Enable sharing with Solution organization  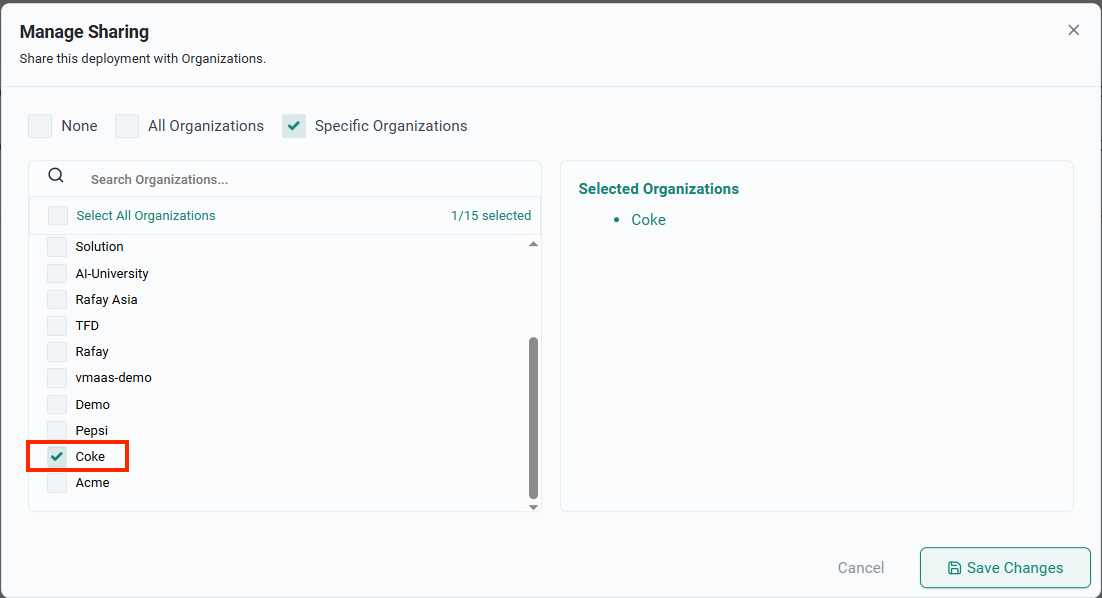[x=57, y=247]
